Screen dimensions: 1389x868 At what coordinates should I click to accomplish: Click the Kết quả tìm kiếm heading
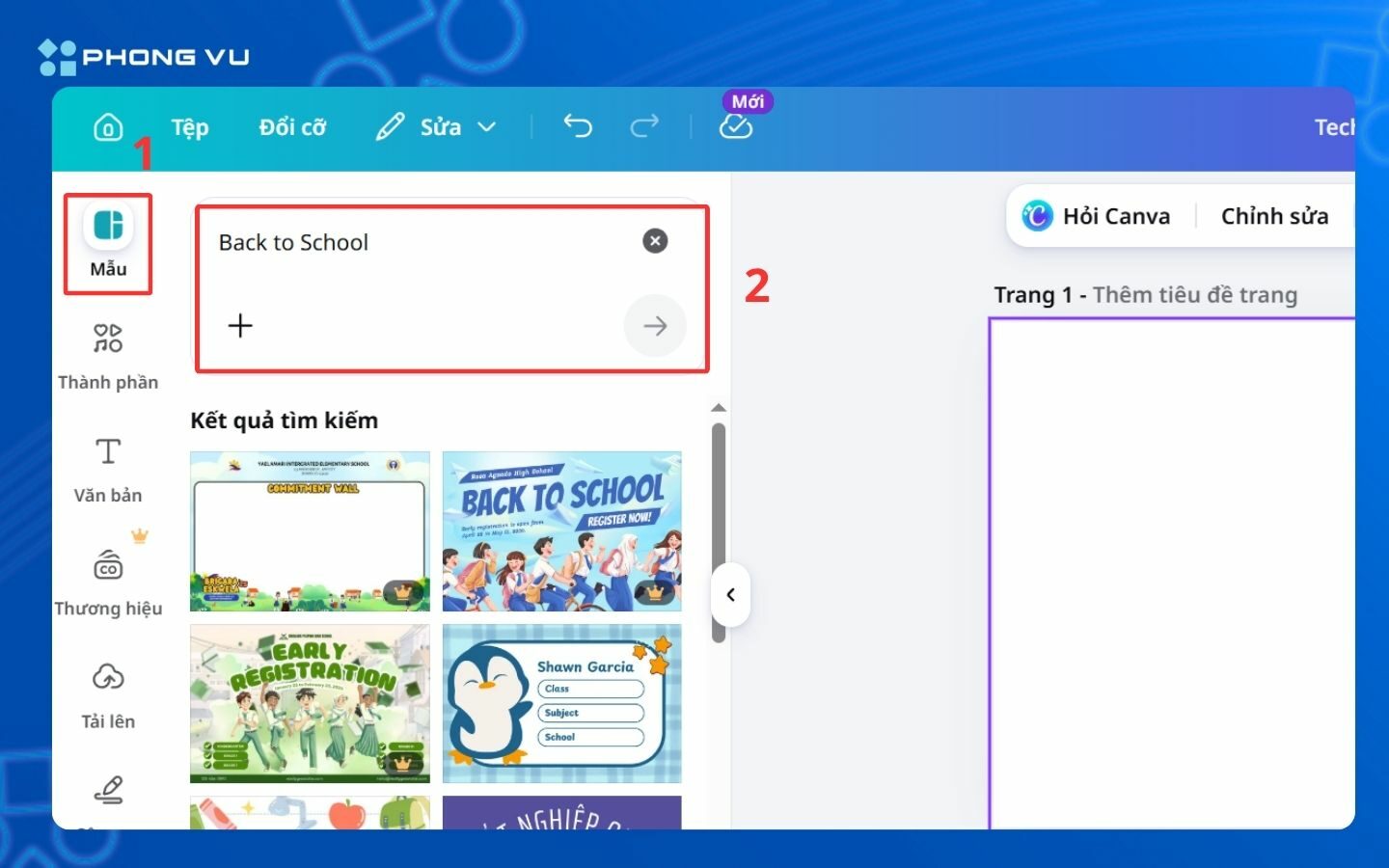coord(284,420)
